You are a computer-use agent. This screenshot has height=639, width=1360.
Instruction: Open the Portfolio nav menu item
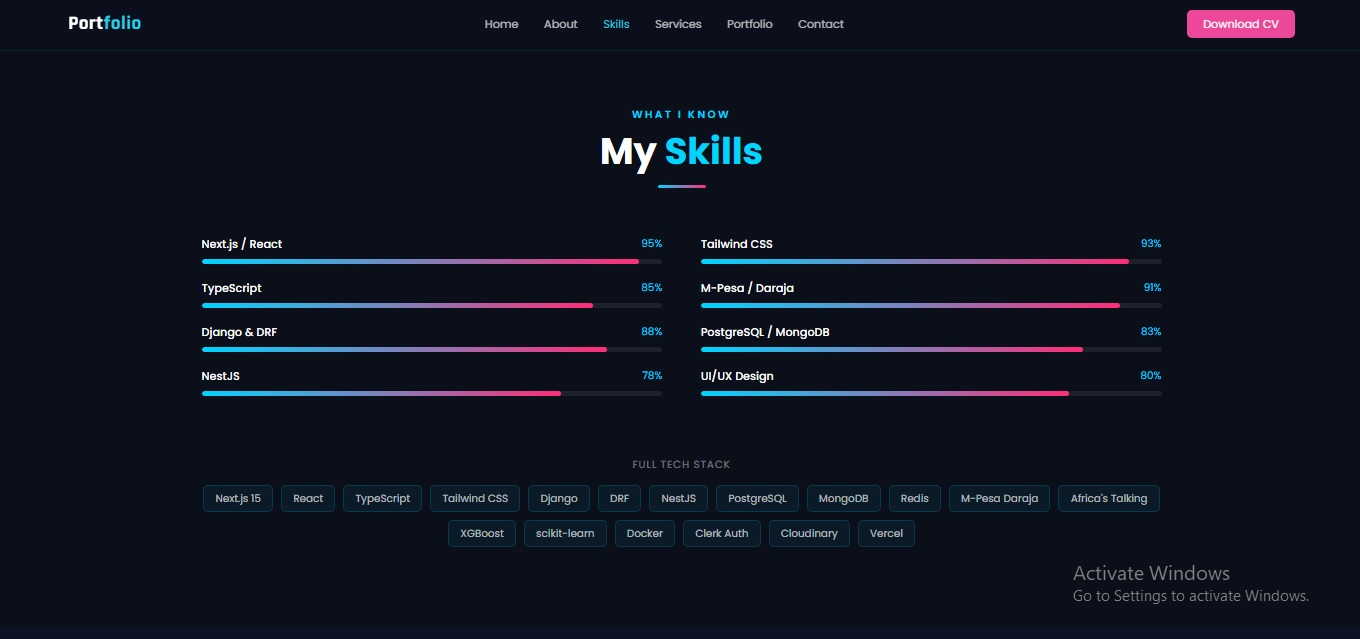pos(749,24)
